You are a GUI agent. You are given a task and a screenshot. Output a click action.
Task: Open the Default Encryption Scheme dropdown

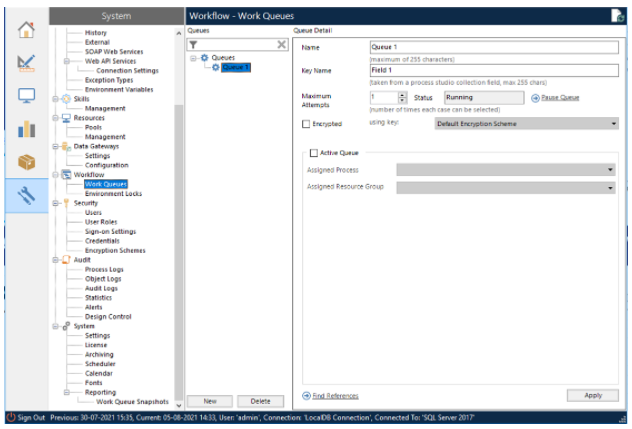coord(613,124)
